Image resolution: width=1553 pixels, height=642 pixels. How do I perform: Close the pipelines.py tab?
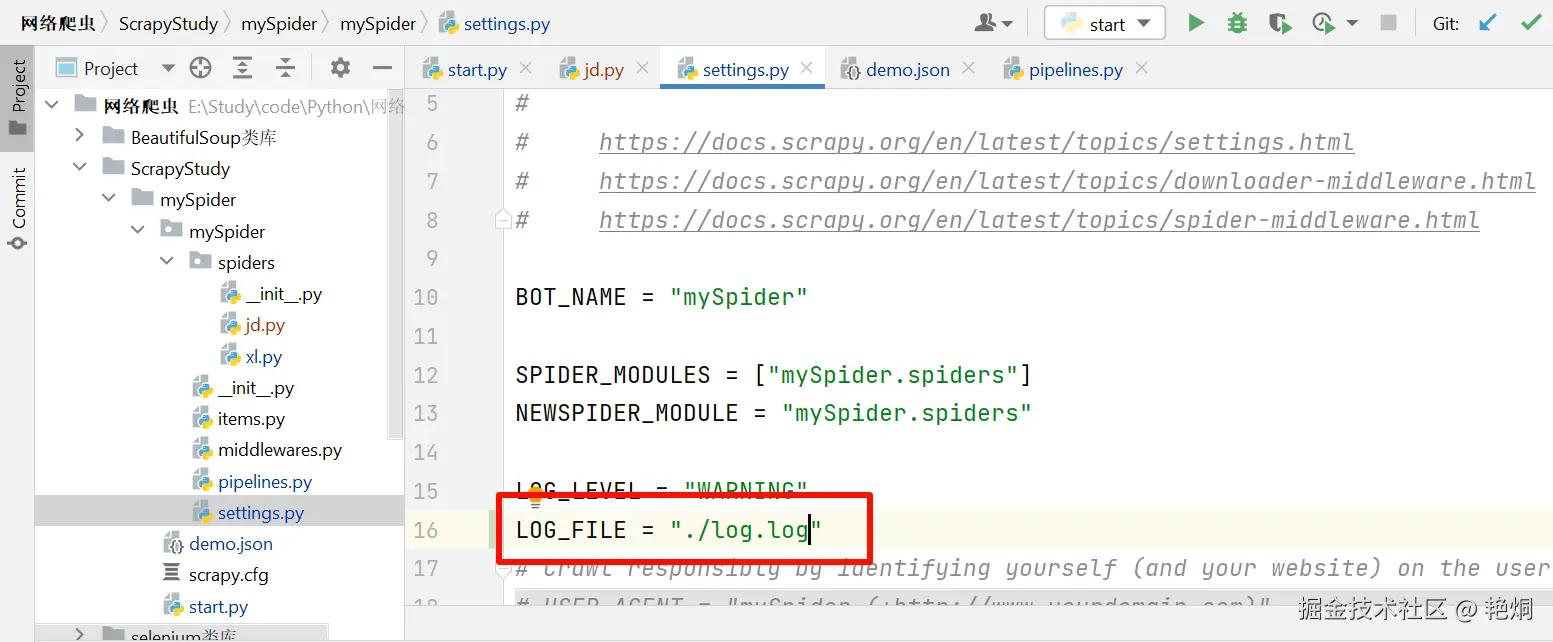point(1141,69)
